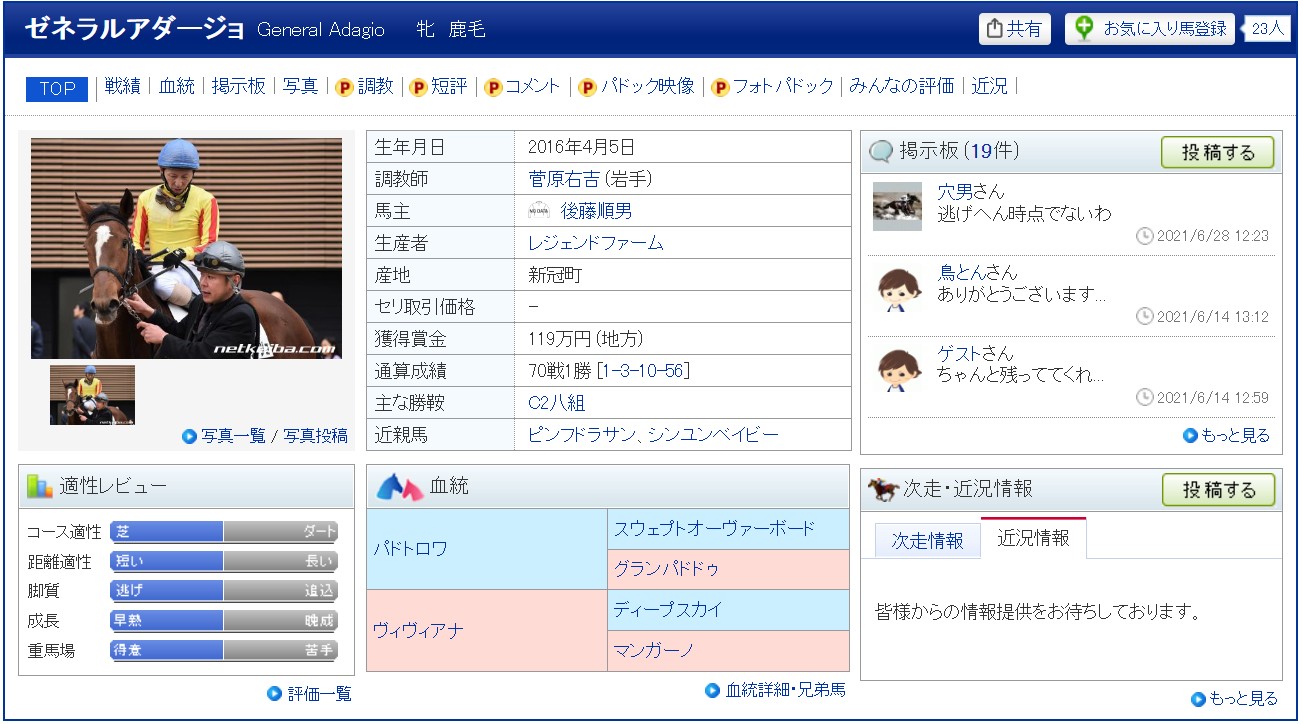Click 投稿する button in 掲示板 panel
This screenshot has width=1303, height=724.
(1217, 152)
